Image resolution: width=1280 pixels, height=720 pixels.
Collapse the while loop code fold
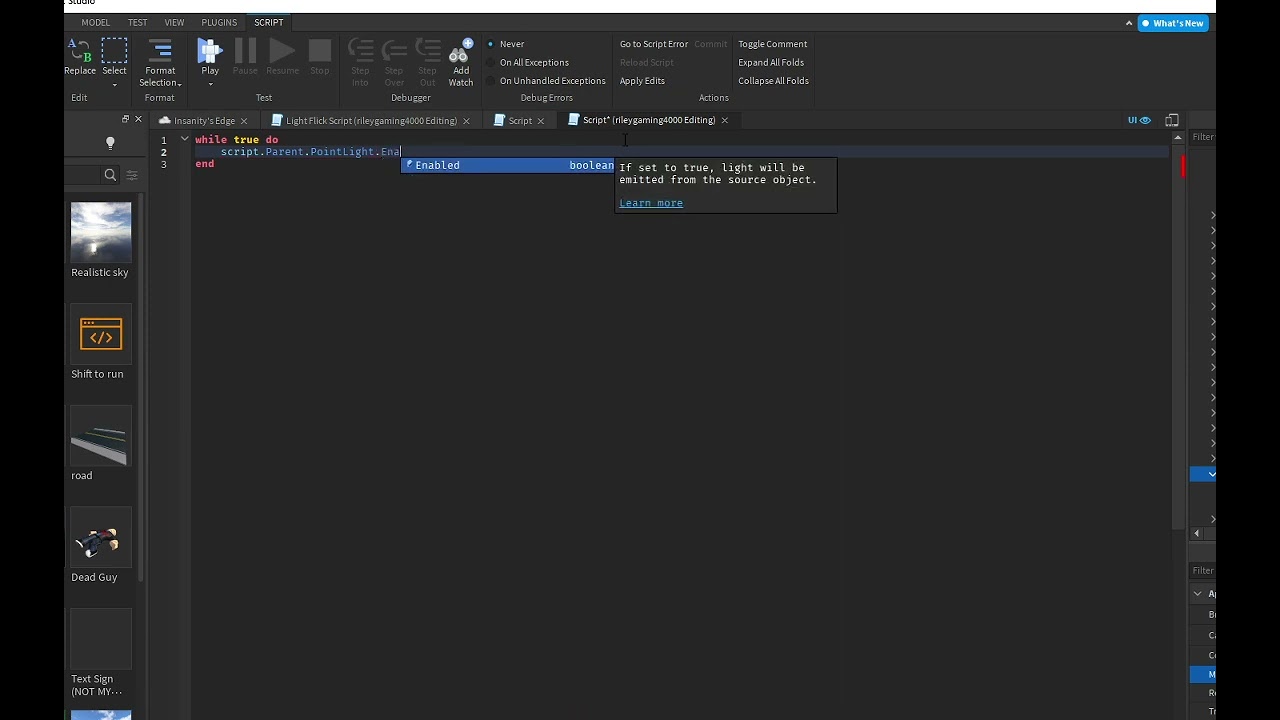185,139
